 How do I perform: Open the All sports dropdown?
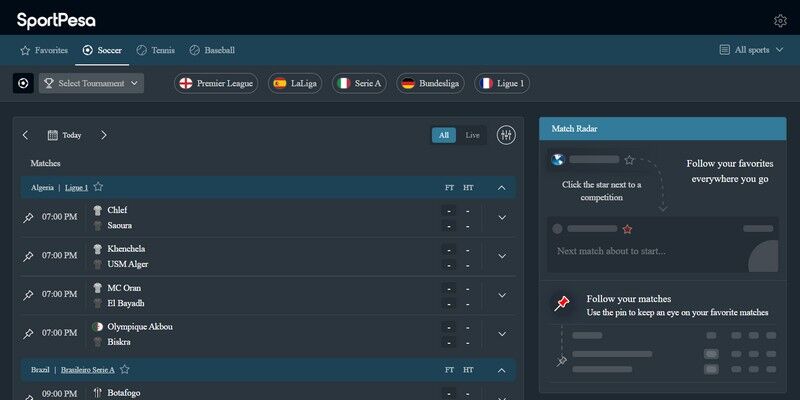[x=751, y=50]
